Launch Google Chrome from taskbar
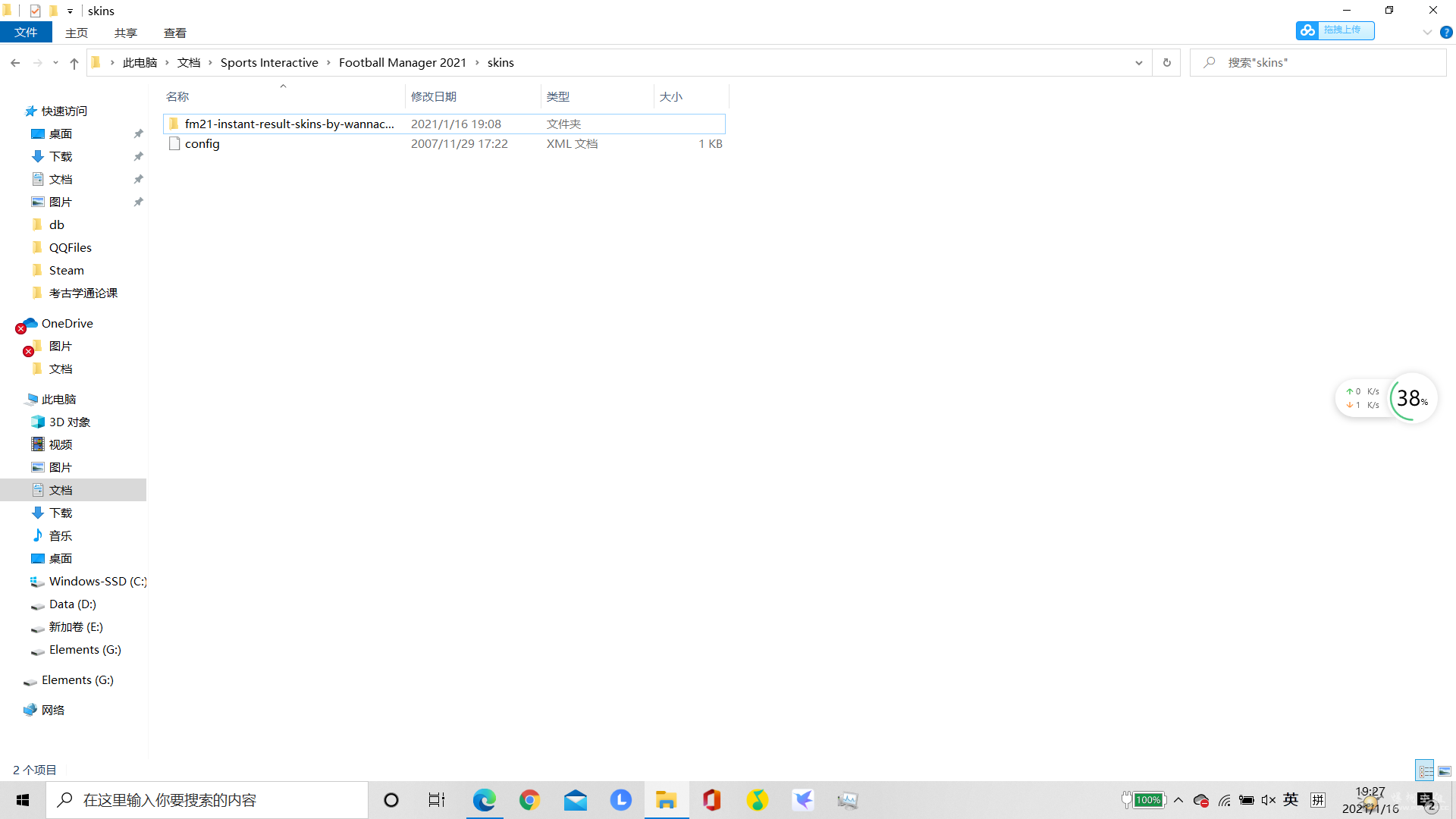Image resolution: width=1456 pixels, height=819 pixels. tap(529, 800)
